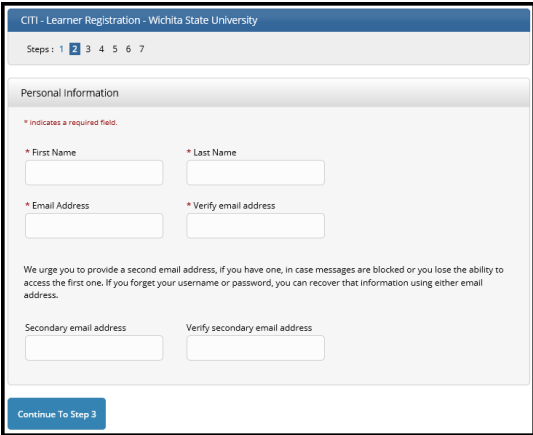The image size is (533, 435).
Task: Click the 'Last Name' label
Action: [214, 153]
